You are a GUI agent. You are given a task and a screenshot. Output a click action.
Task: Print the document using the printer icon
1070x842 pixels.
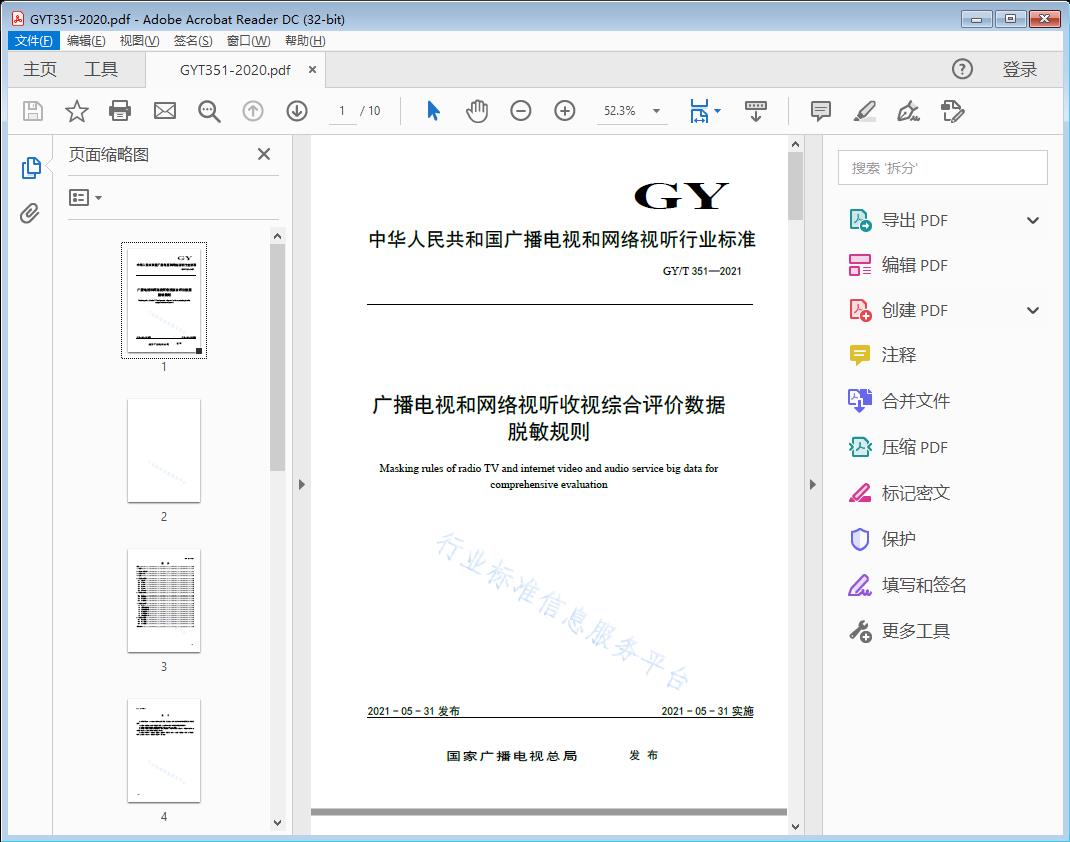point(120,111)
